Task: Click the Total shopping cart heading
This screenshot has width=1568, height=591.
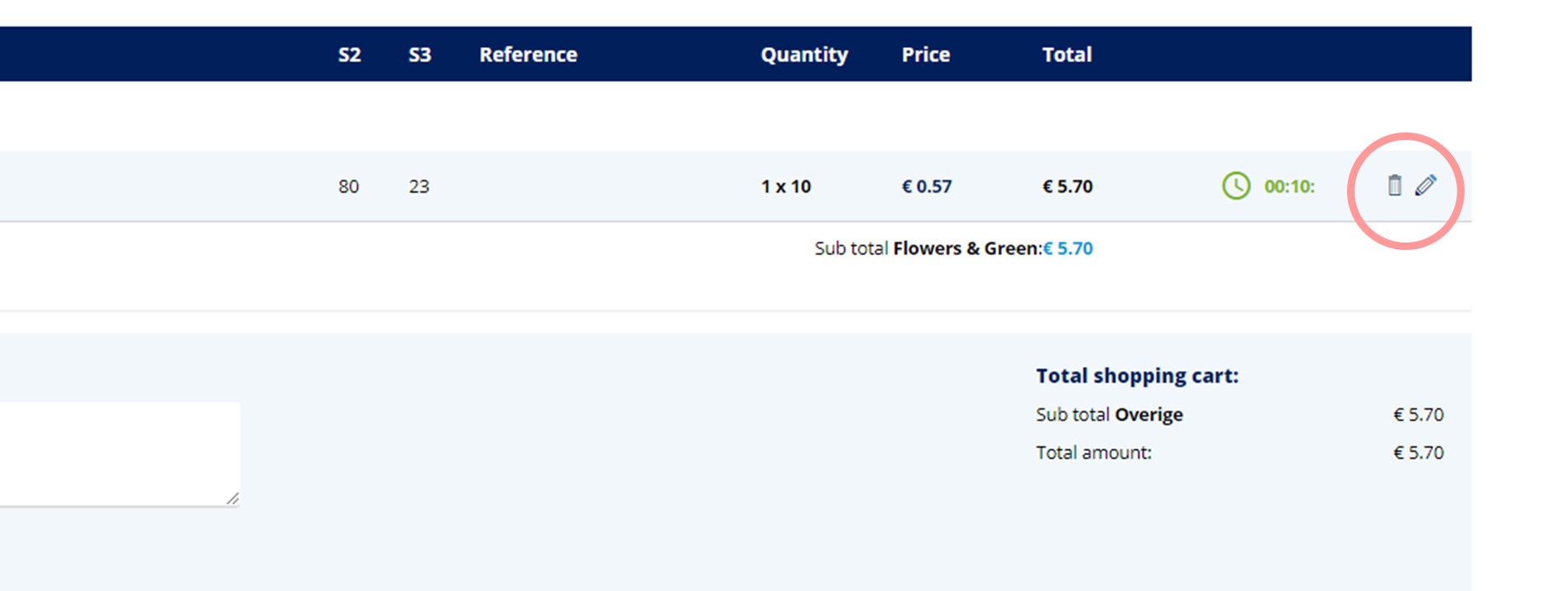Action: click(x=1137, y=376)
